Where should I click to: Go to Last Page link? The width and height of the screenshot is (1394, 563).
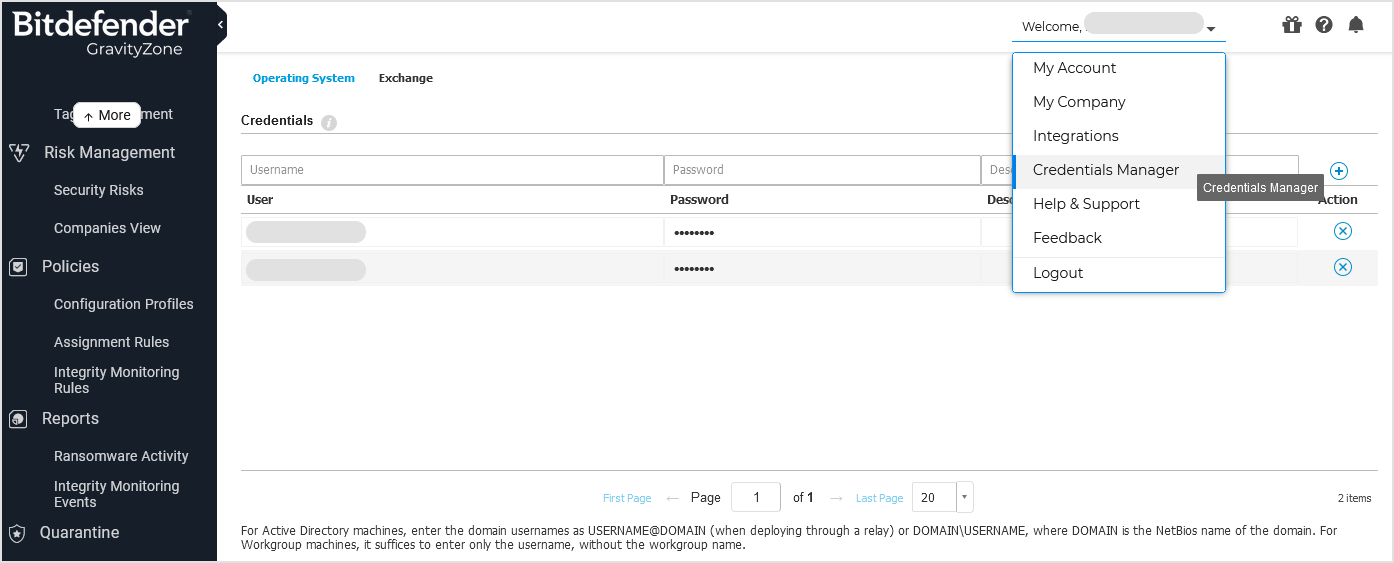879,498
